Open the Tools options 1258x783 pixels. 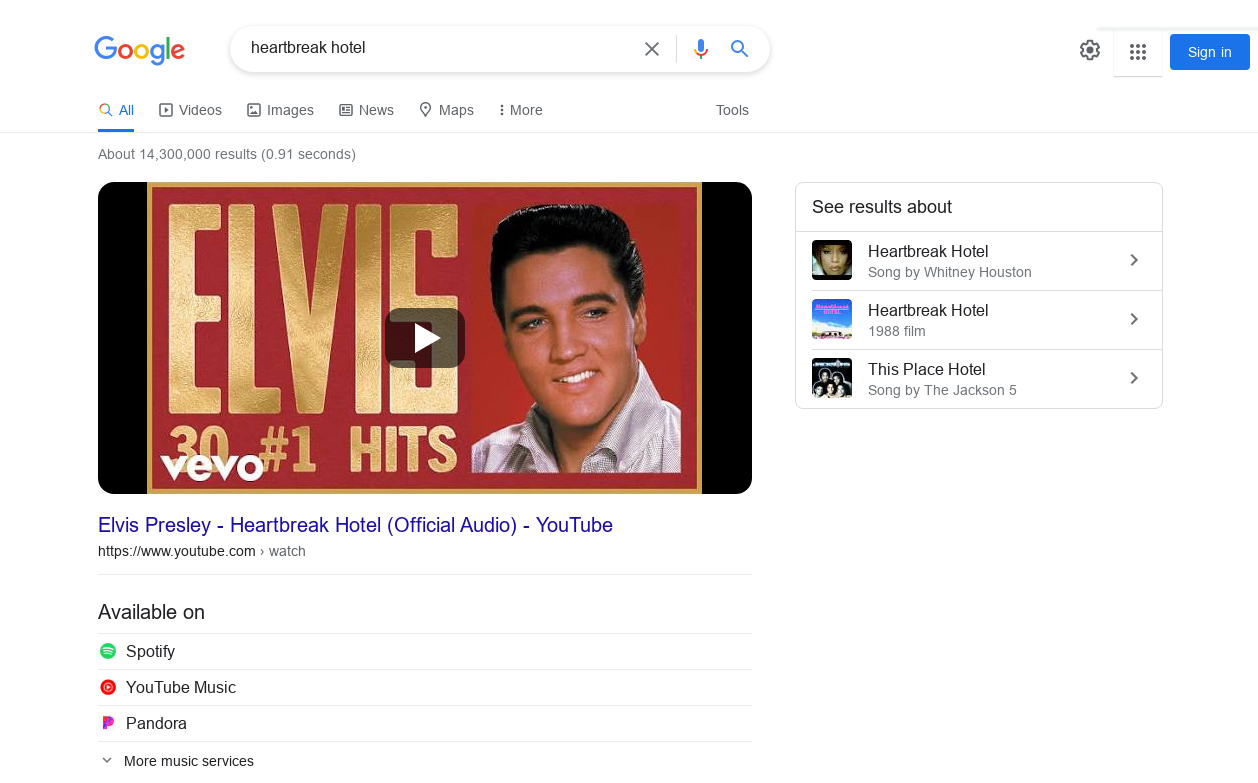tap(732, 110)
